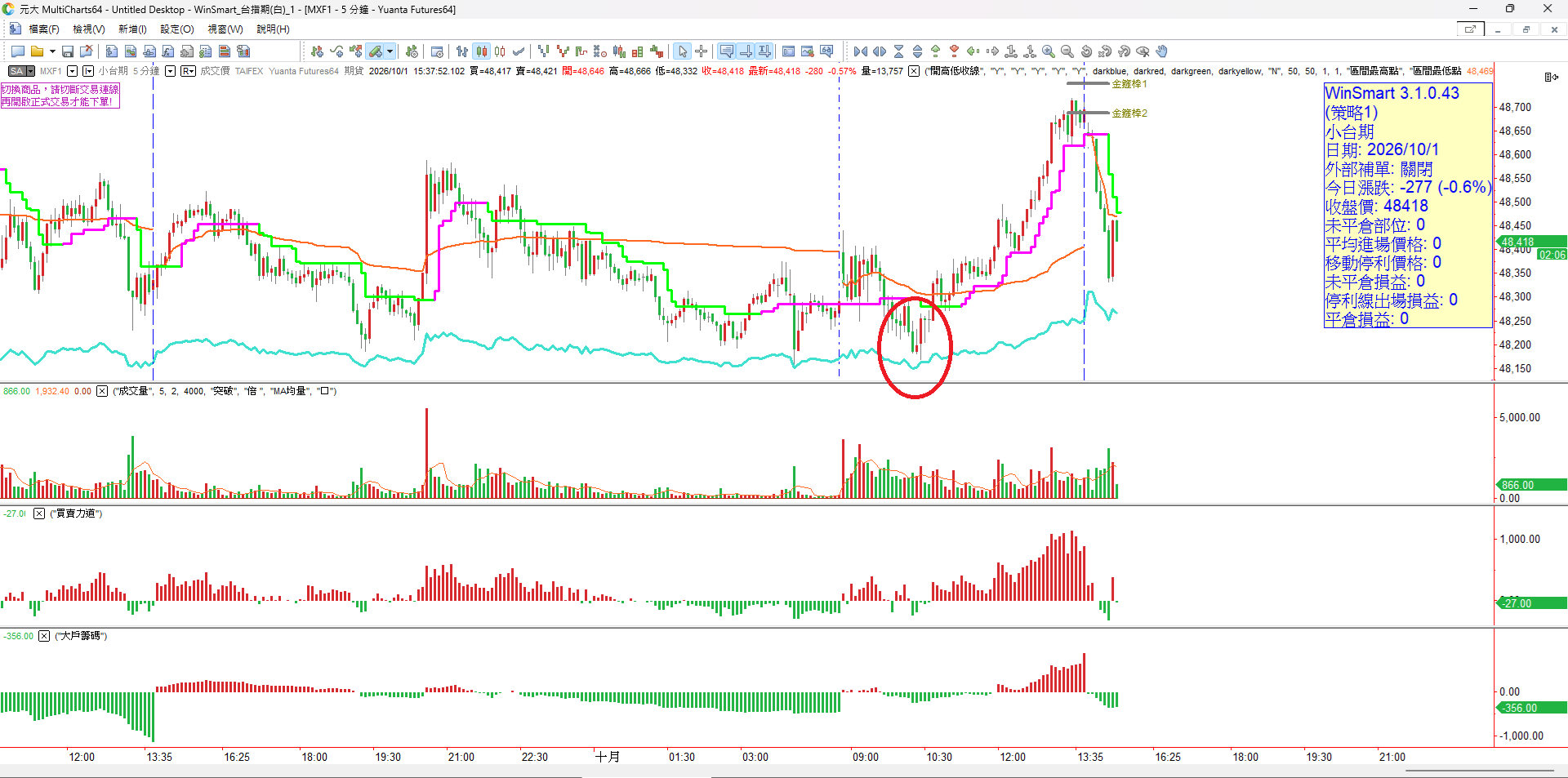Click the zoom in magnifier icon

pos(1048,51)
